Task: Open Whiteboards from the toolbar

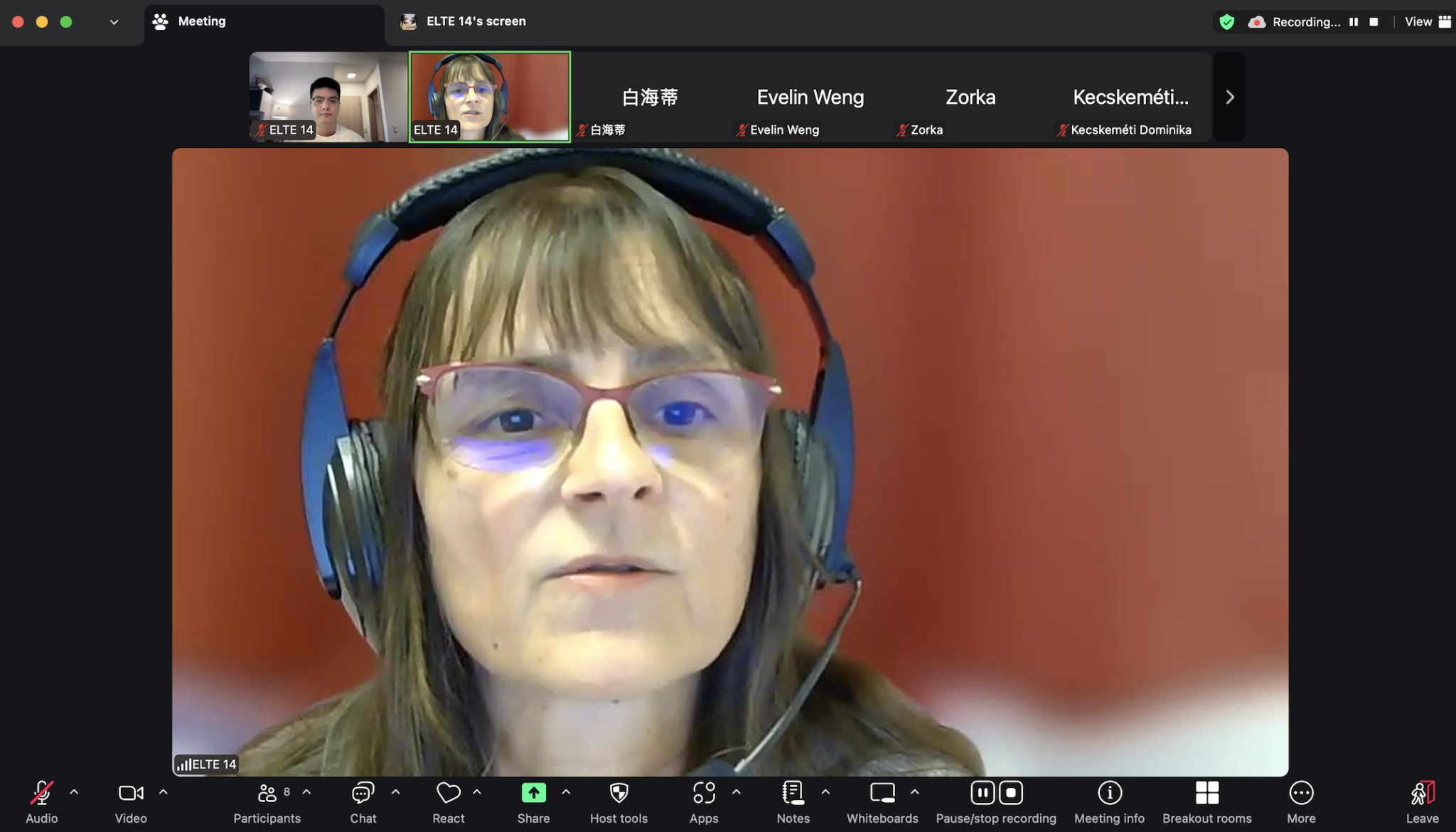Action: tap(882, 793)
